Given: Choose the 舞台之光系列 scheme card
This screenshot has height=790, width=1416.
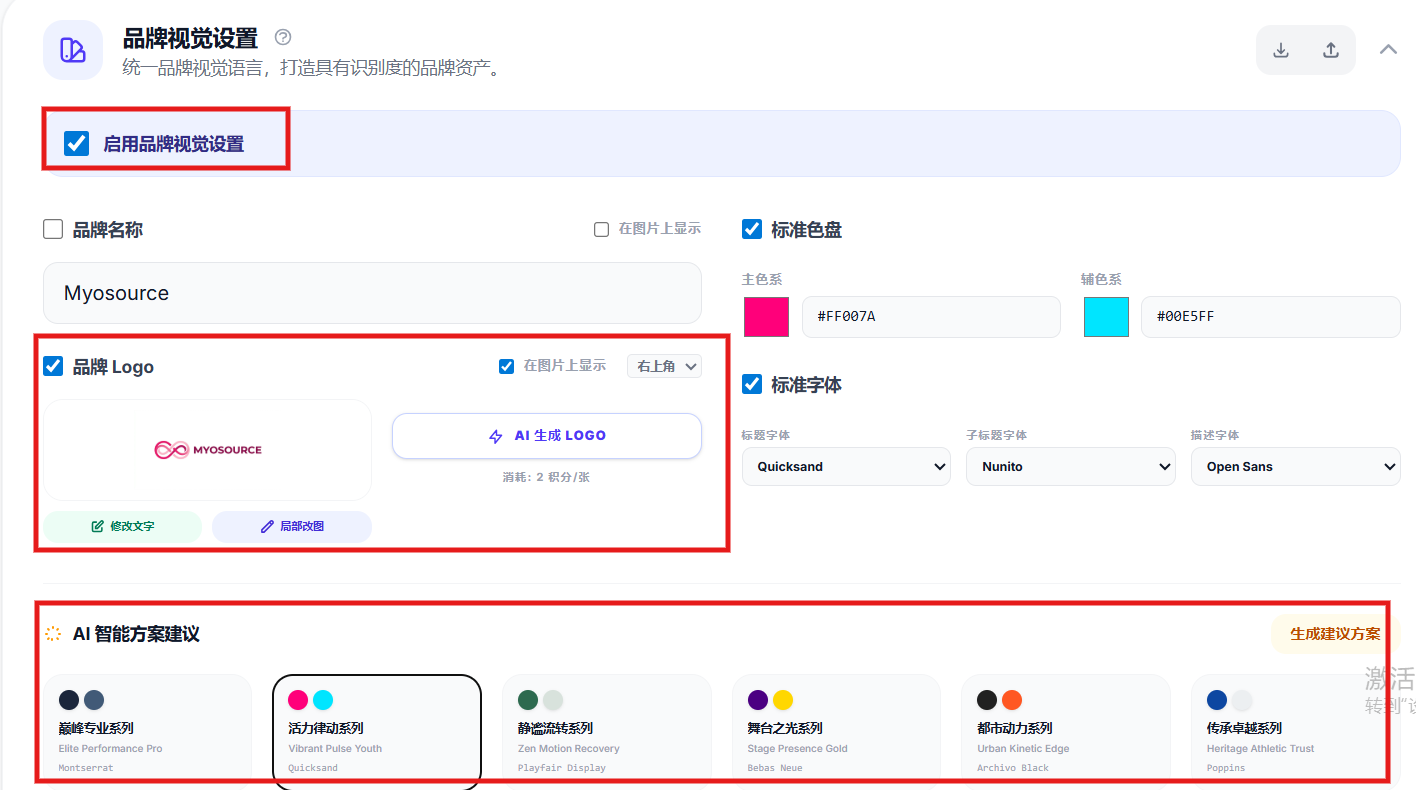Looking at the screenshot, I should click(x=836, y=728).
